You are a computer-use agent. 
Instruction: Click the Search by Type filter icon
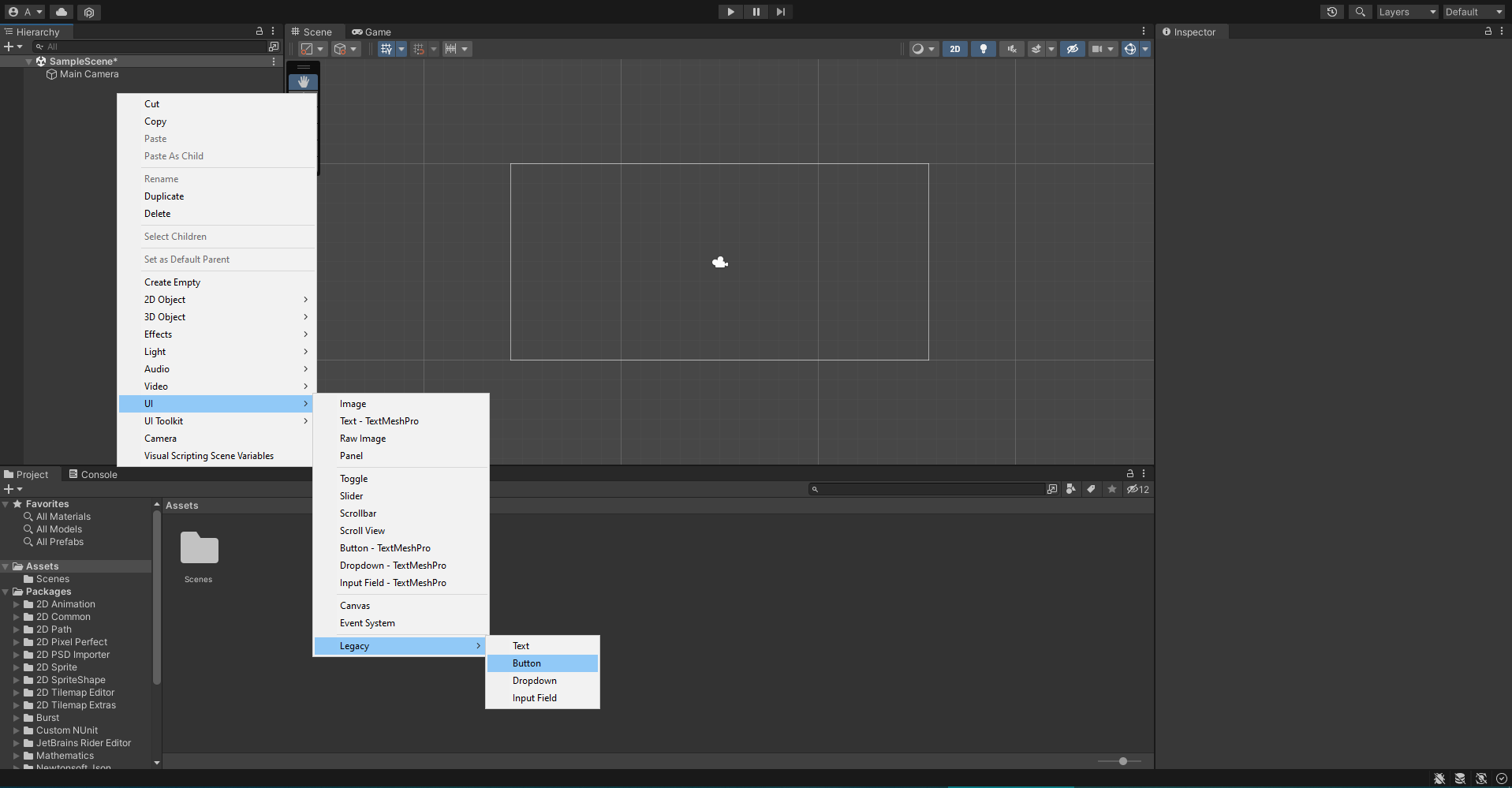pos(1070,489)
